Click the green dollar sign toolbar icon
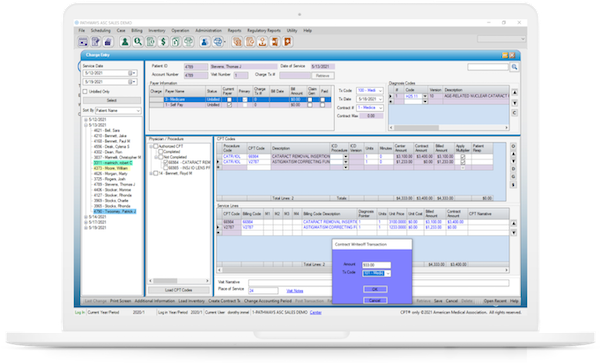Screen dimensions: 600x363 (x=163, y=42)
